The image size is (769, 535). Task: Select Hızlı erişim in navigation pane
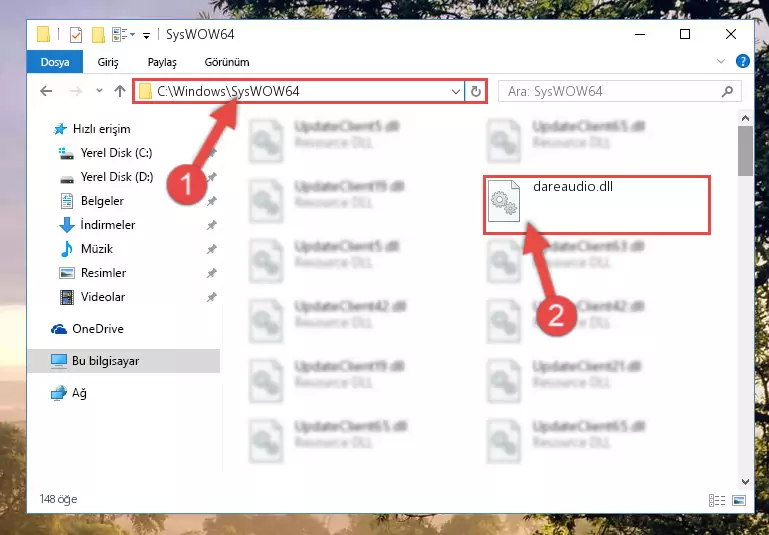tap(102, 129)
